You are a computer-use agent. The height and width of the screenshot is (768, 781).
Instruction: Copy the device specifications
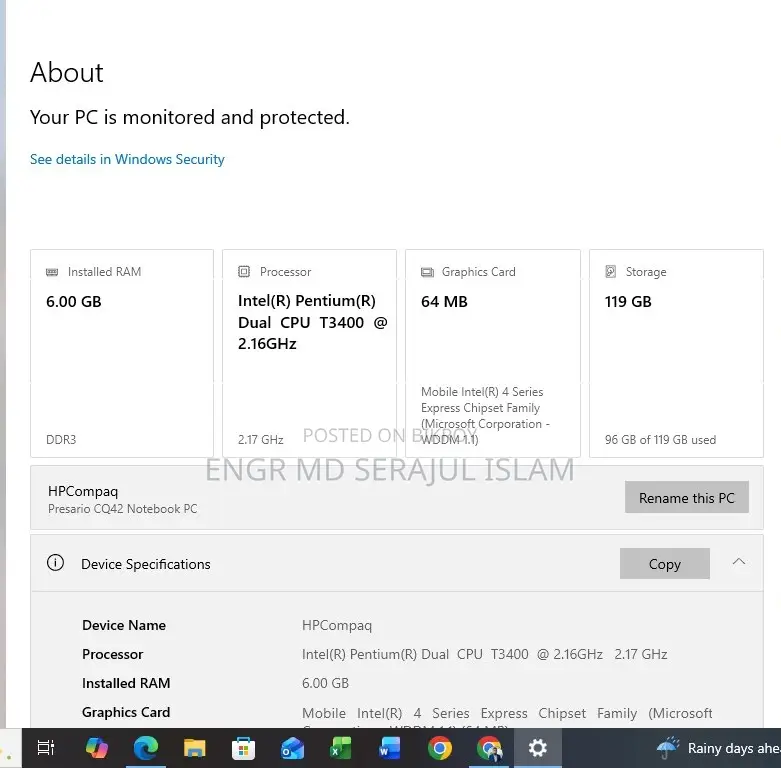tap(664, 563)
